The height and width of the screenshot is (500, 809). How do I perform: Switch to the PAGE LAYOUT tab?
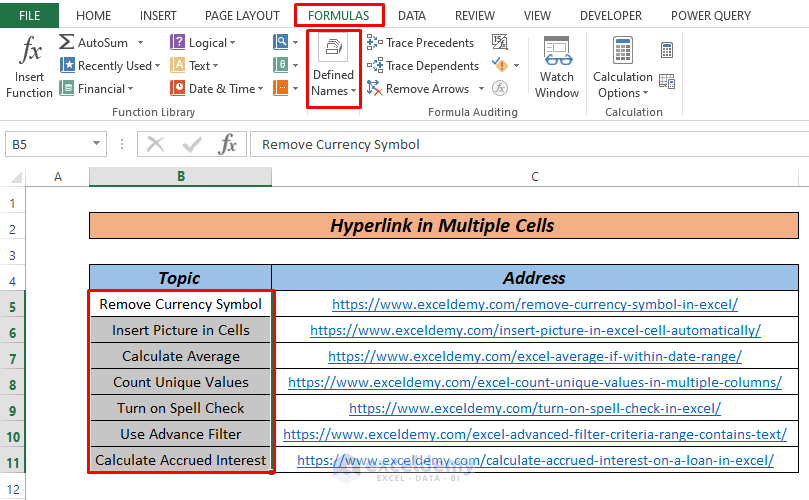click(x=242, y=16)
